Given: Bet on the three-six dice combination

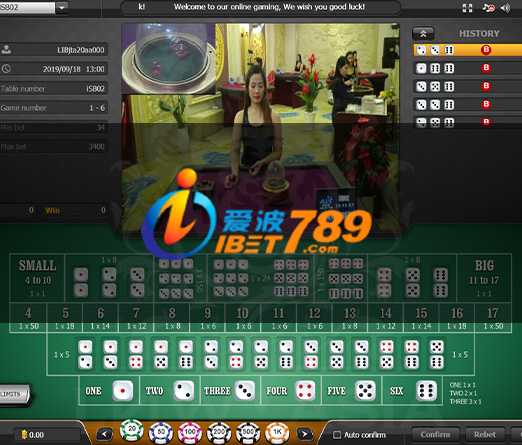Looking at the screenshot, I should [x=362, y=354].
